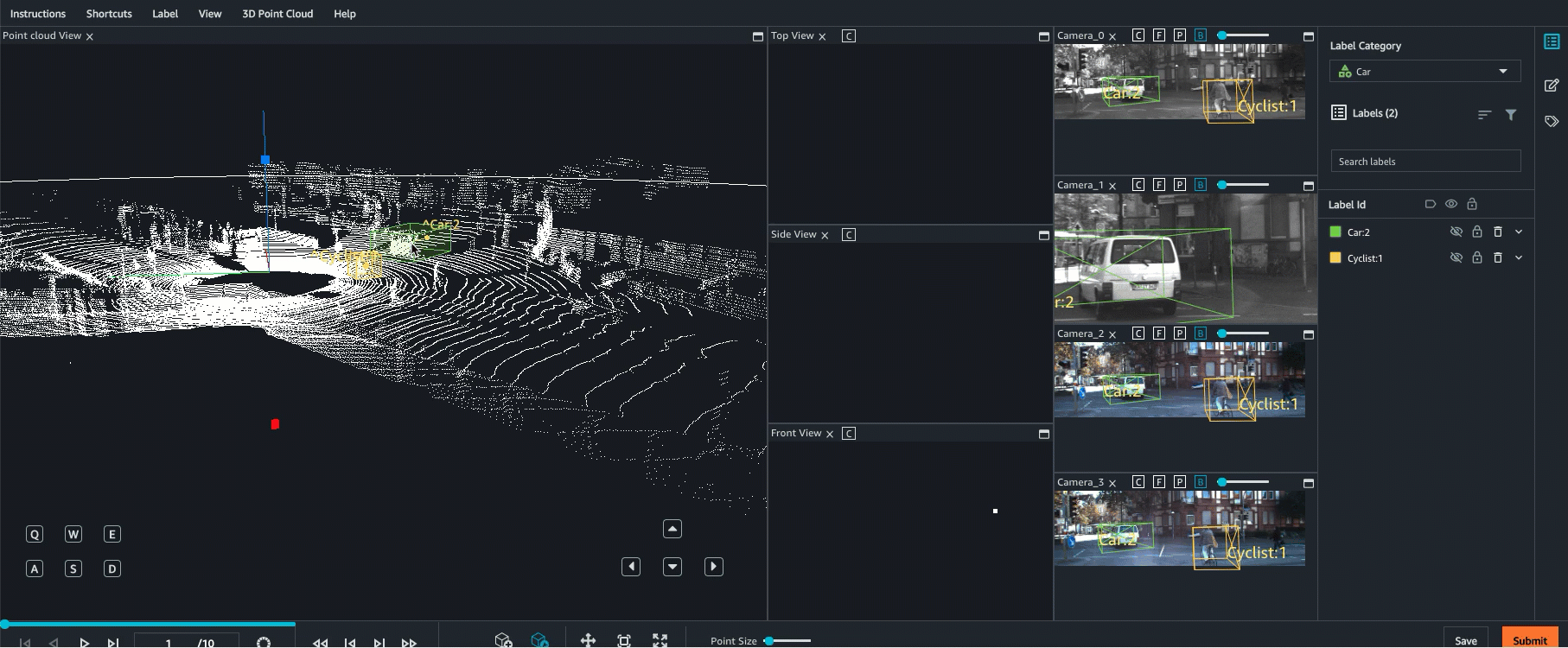Click the add cuboid icon
Image resolution: width=1568 pixels, height=648 pixels.
point(503,640)
